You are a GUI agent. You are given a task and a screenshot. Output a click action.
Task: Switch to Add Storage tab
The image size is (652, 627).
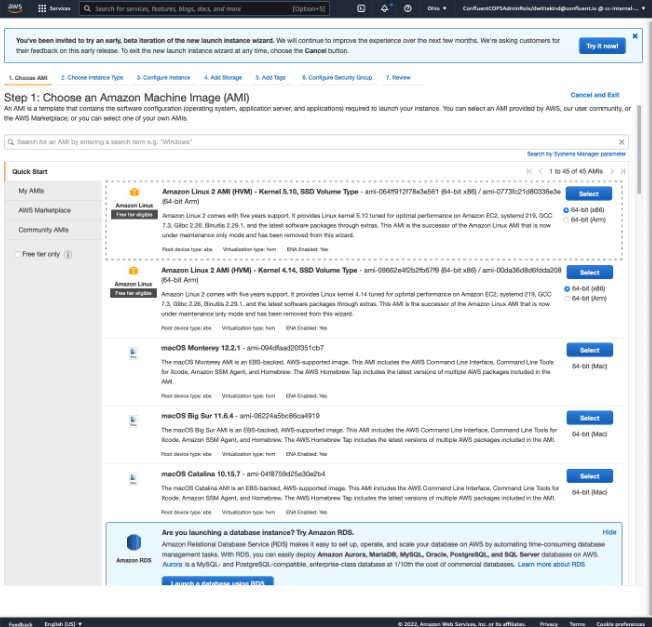(x=223, y=78)
